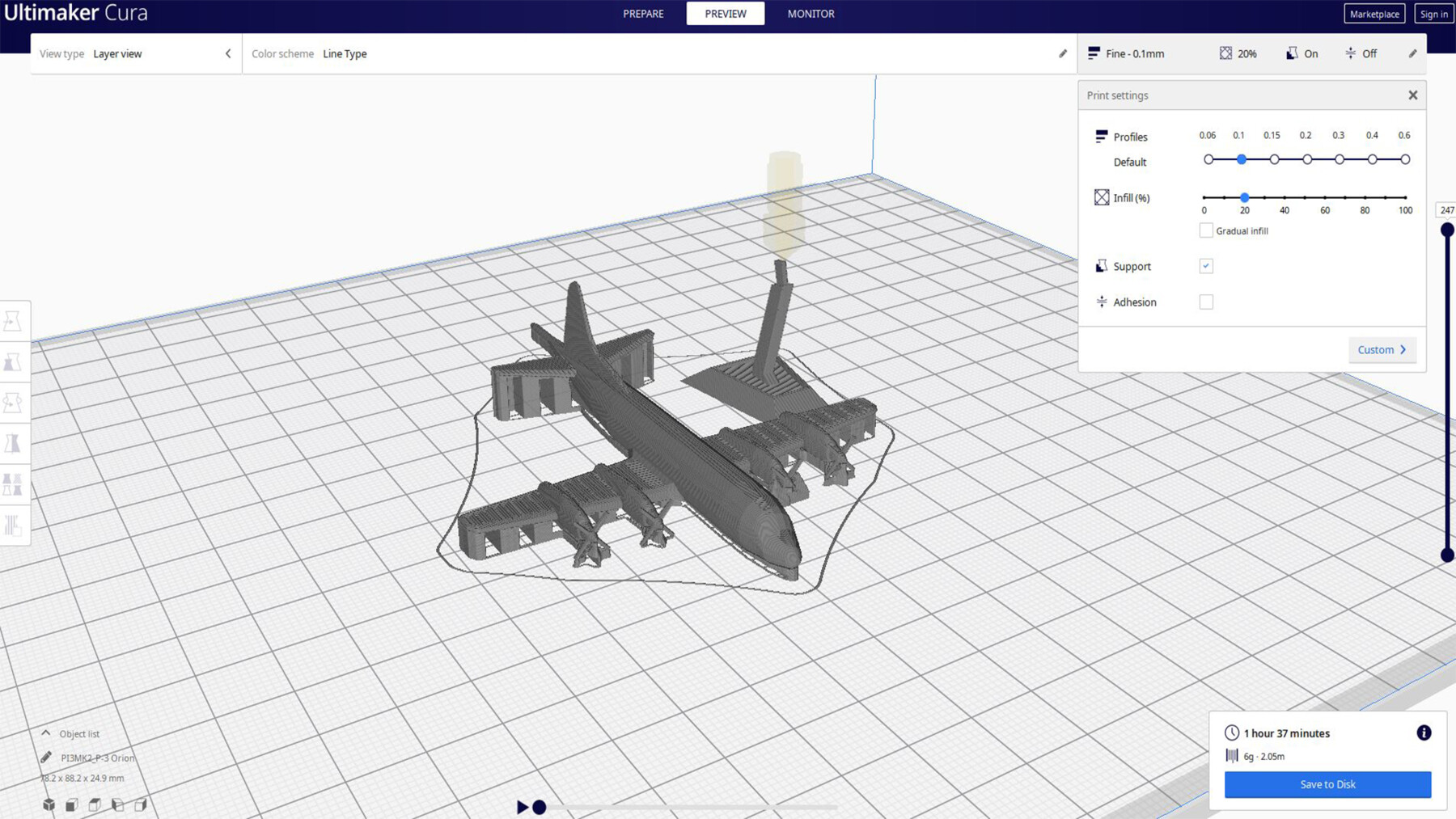The height and width of the screenshot is (819, 1456).
Task: Select the Mirror tool
Action: [15, 442]
